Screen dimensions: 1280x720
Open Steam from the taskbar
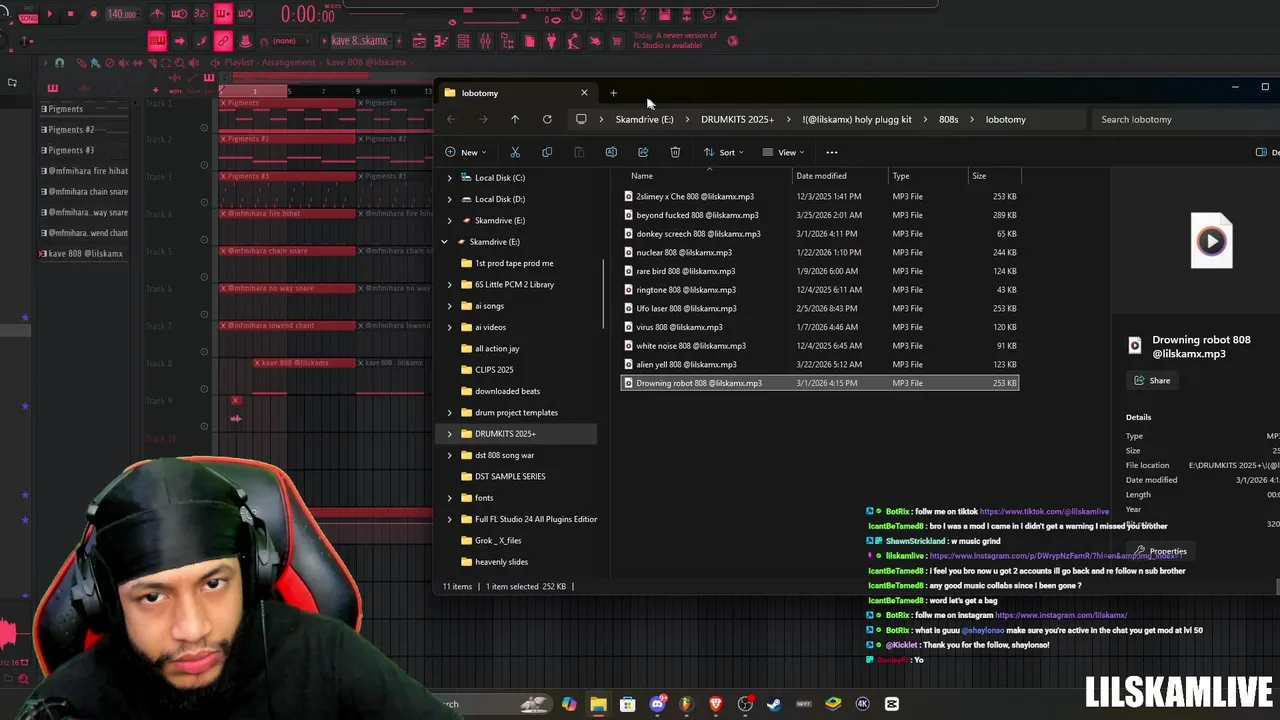tap(774, 704)
